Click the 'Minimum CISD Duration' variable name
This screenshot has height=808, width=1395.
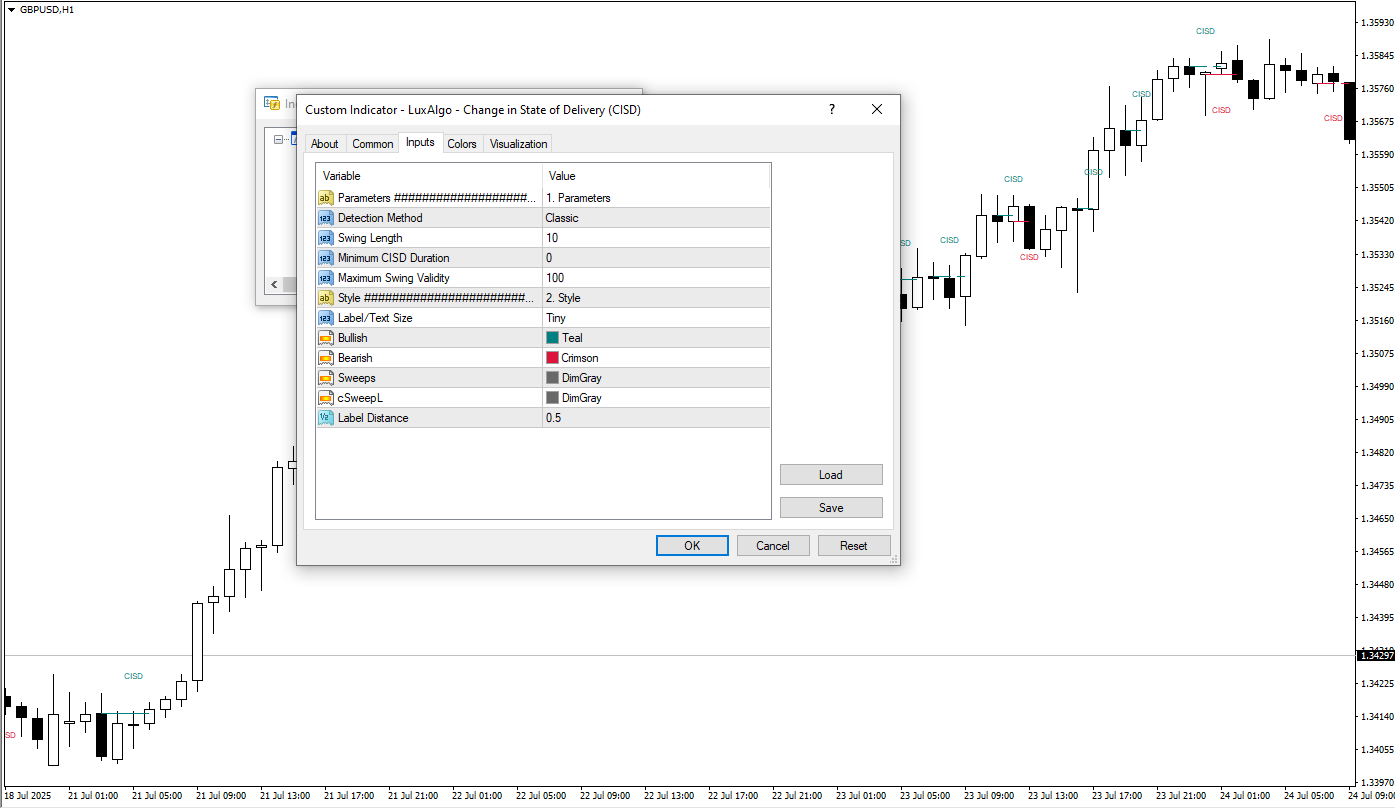(x=394, y=258)
